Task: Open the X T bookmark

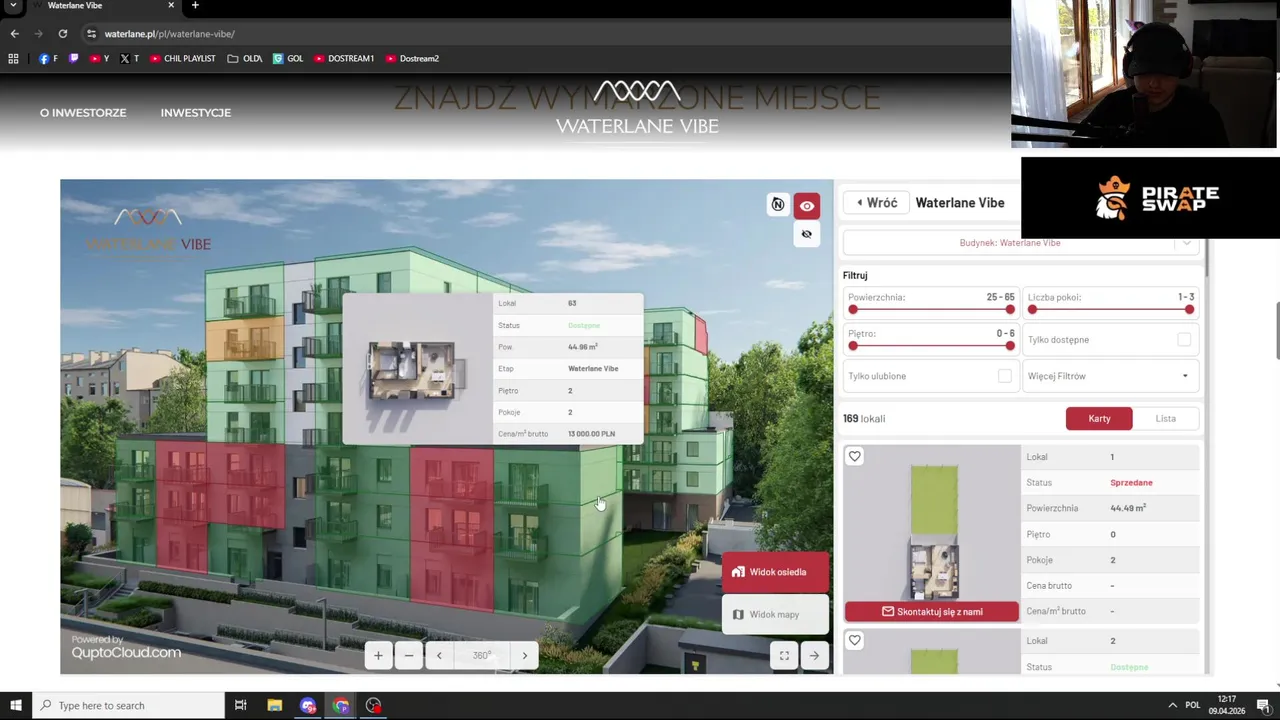Action: pos(129,59)
